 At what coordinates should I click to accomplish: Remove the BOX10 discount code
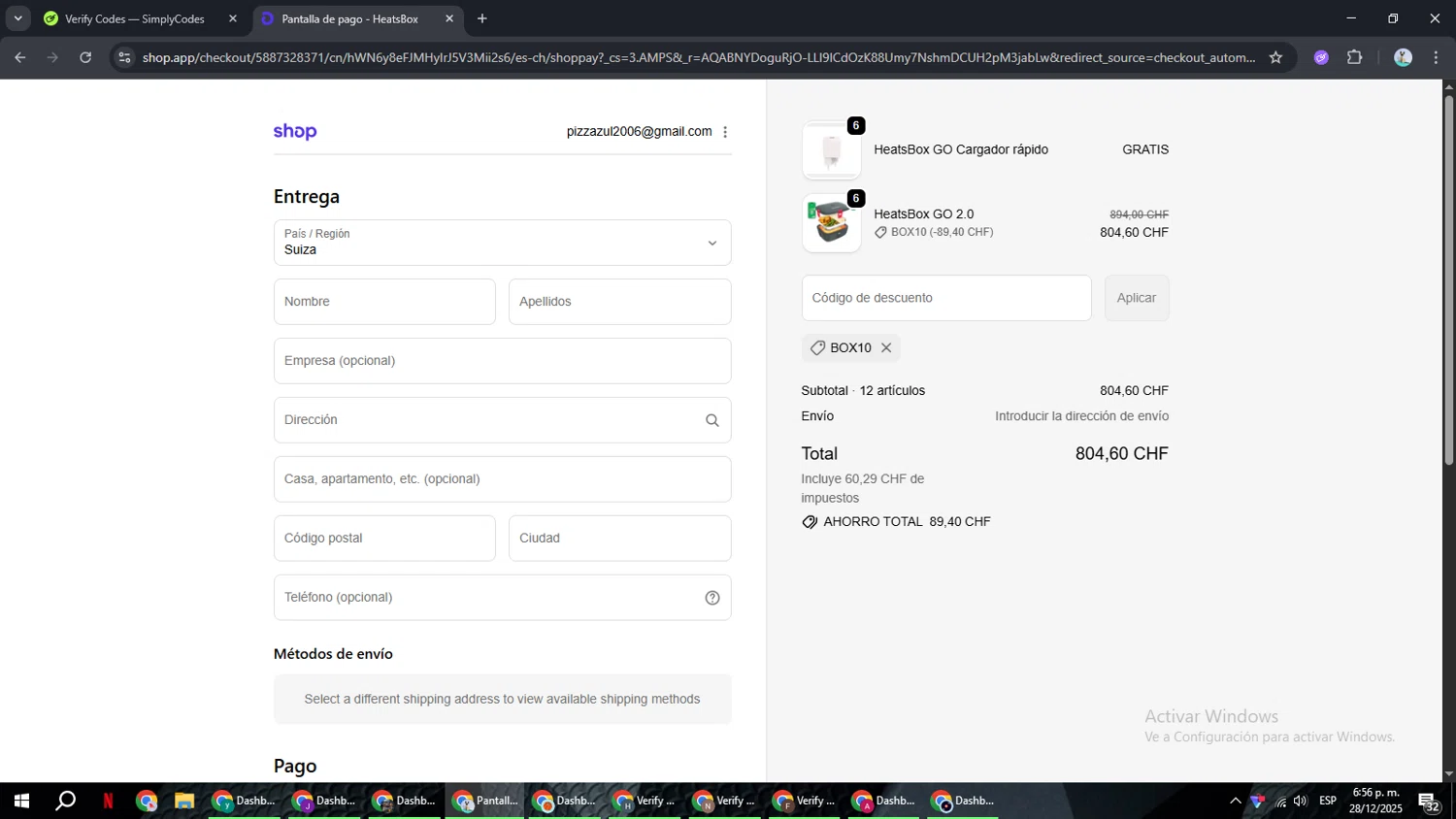[x=886, y=347]
